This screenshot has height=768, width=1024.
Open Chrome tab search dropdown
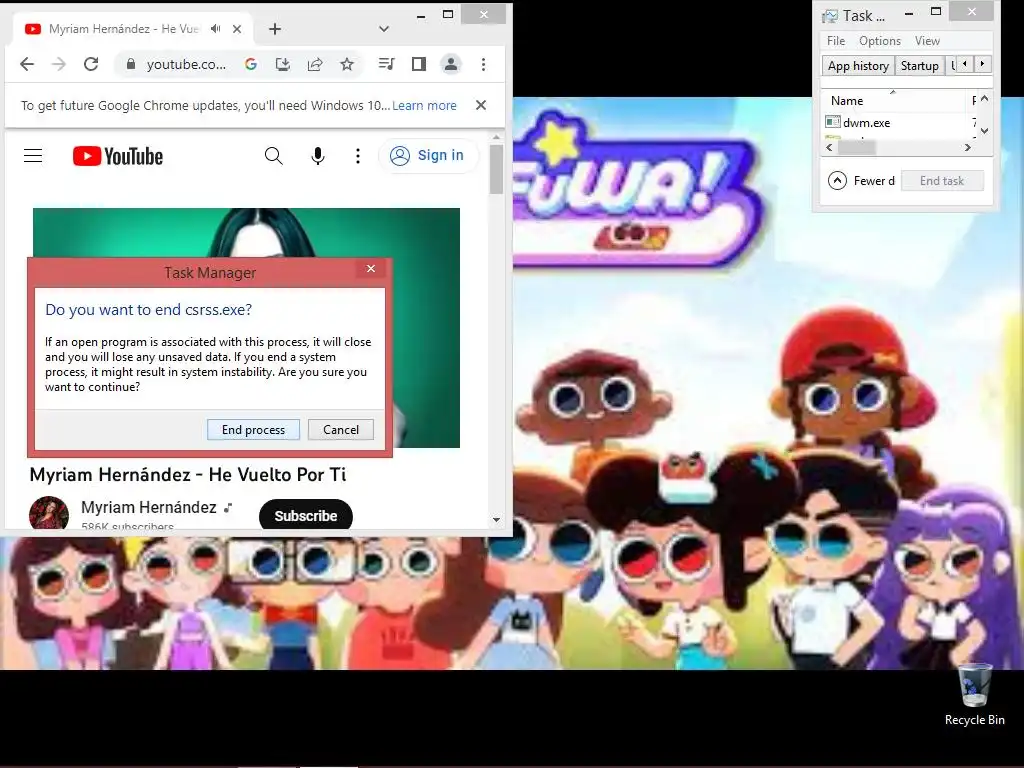[x=384, y=29]
